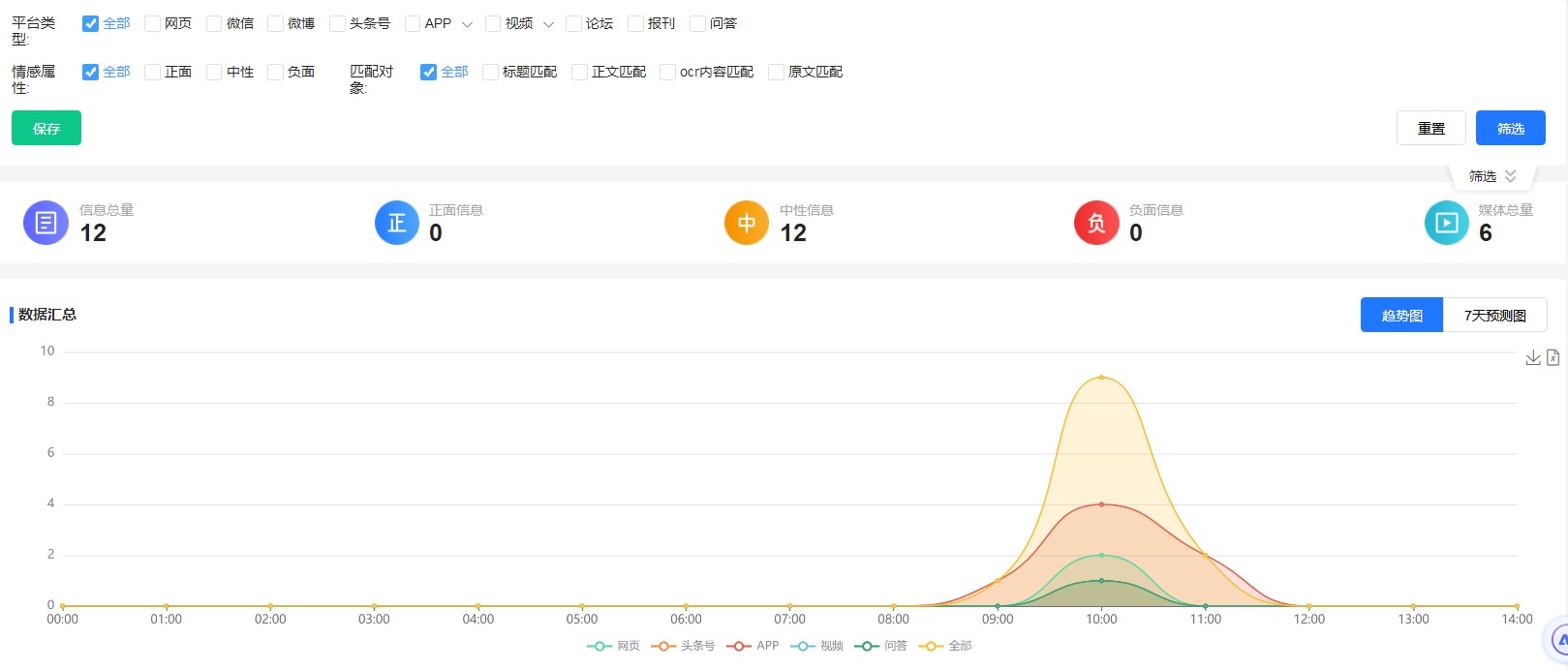Check the 原文匹配 checkbox
The image size is (1568, 670).
(x=776, y=72)
